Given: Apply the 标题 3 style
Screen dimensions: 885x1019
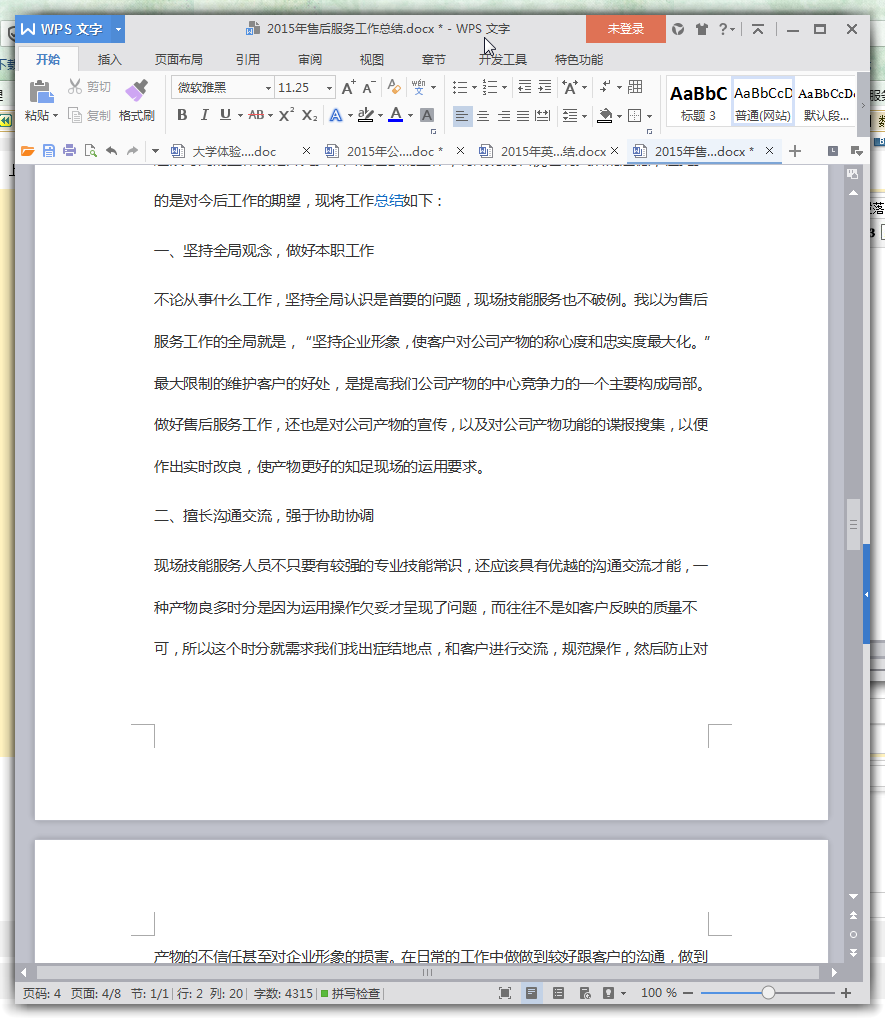Looking at the screenshot, I should [698, 103].
